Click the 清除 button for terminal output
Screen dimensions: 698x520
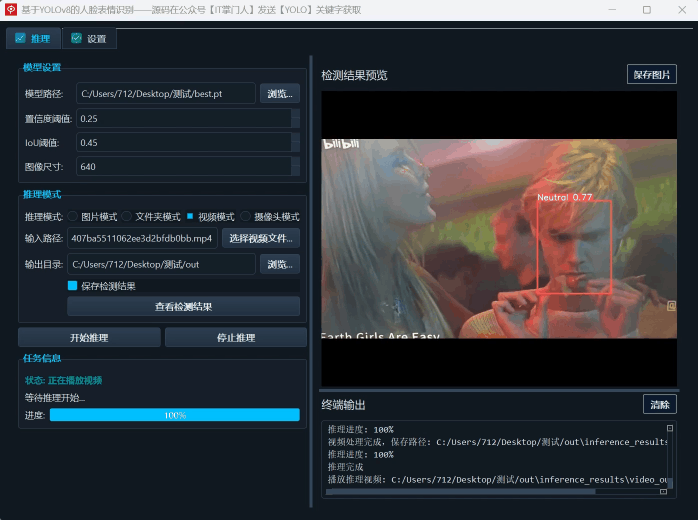coord(660,405)
